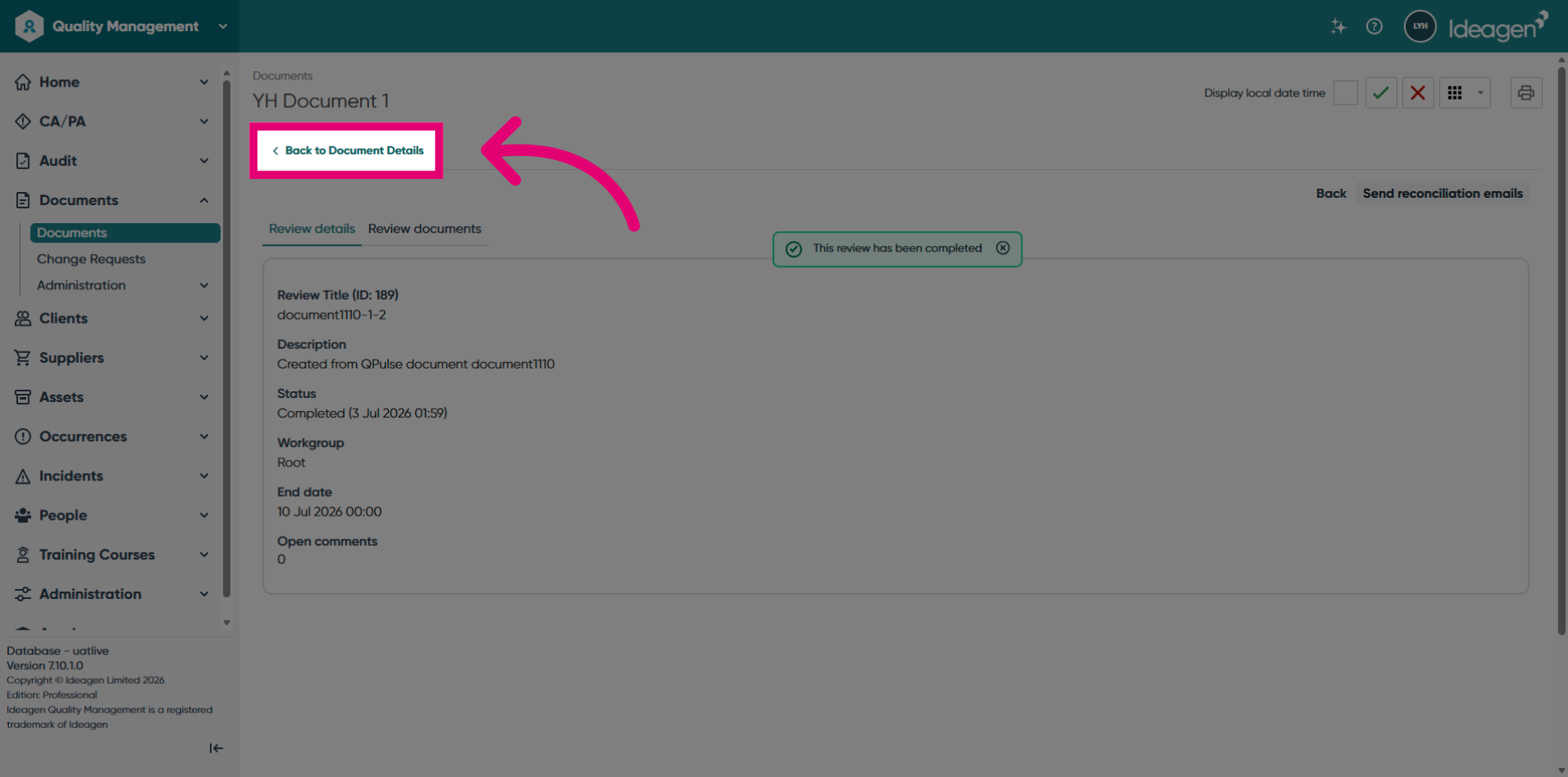Click the Training Courses icon
Image resolution: width=1568 pixels, height=777 pixels.
click(x=23, y=555)
